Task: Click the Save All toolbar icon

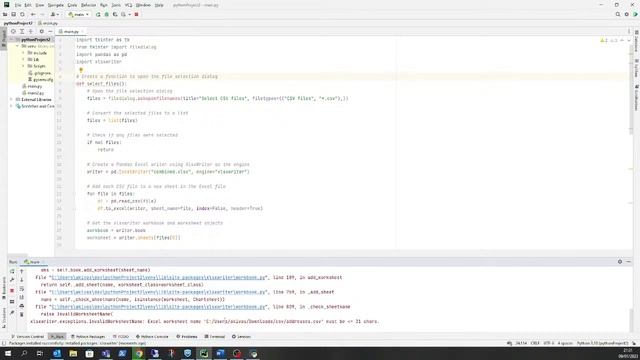Action: pos(13,14)
